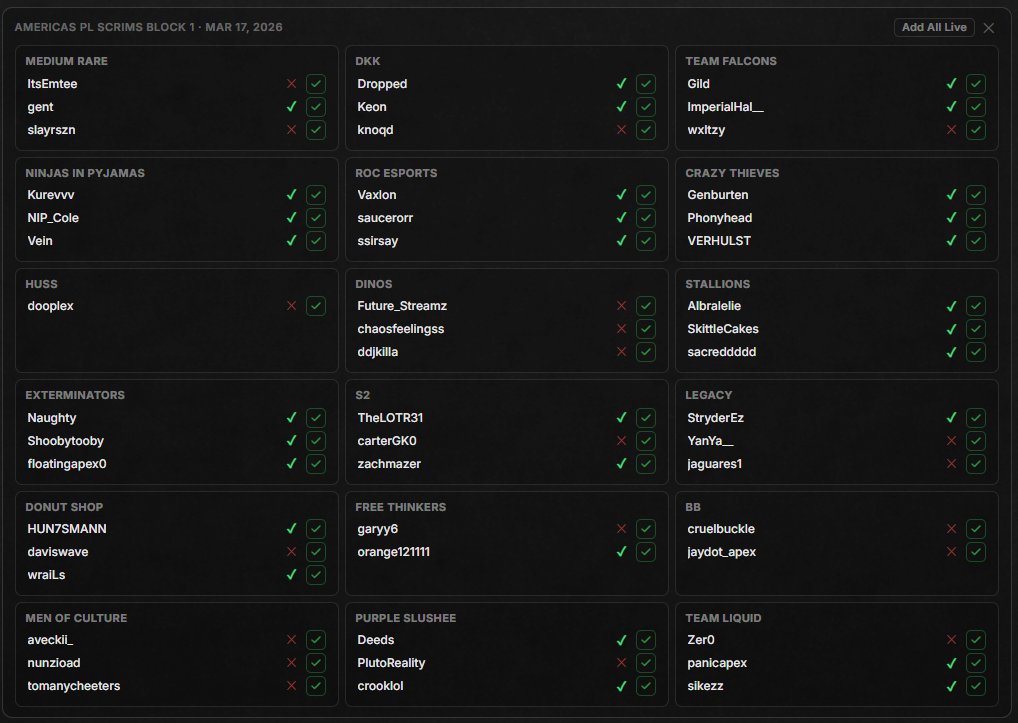The image size is (1018, 723).
Task: Toggle the checkbox for Zer0
Action: [975, 640]
